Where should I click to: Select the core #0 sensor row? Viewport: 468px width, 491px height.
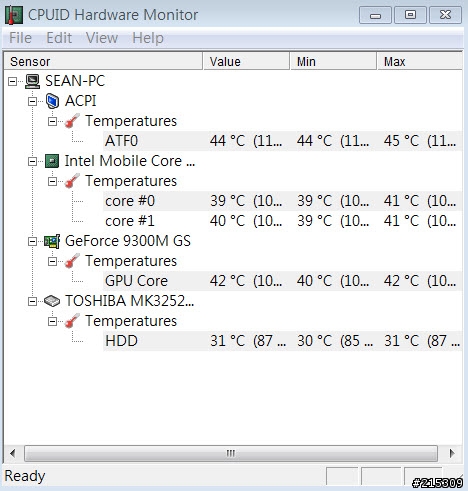click(x=283, y=201)
